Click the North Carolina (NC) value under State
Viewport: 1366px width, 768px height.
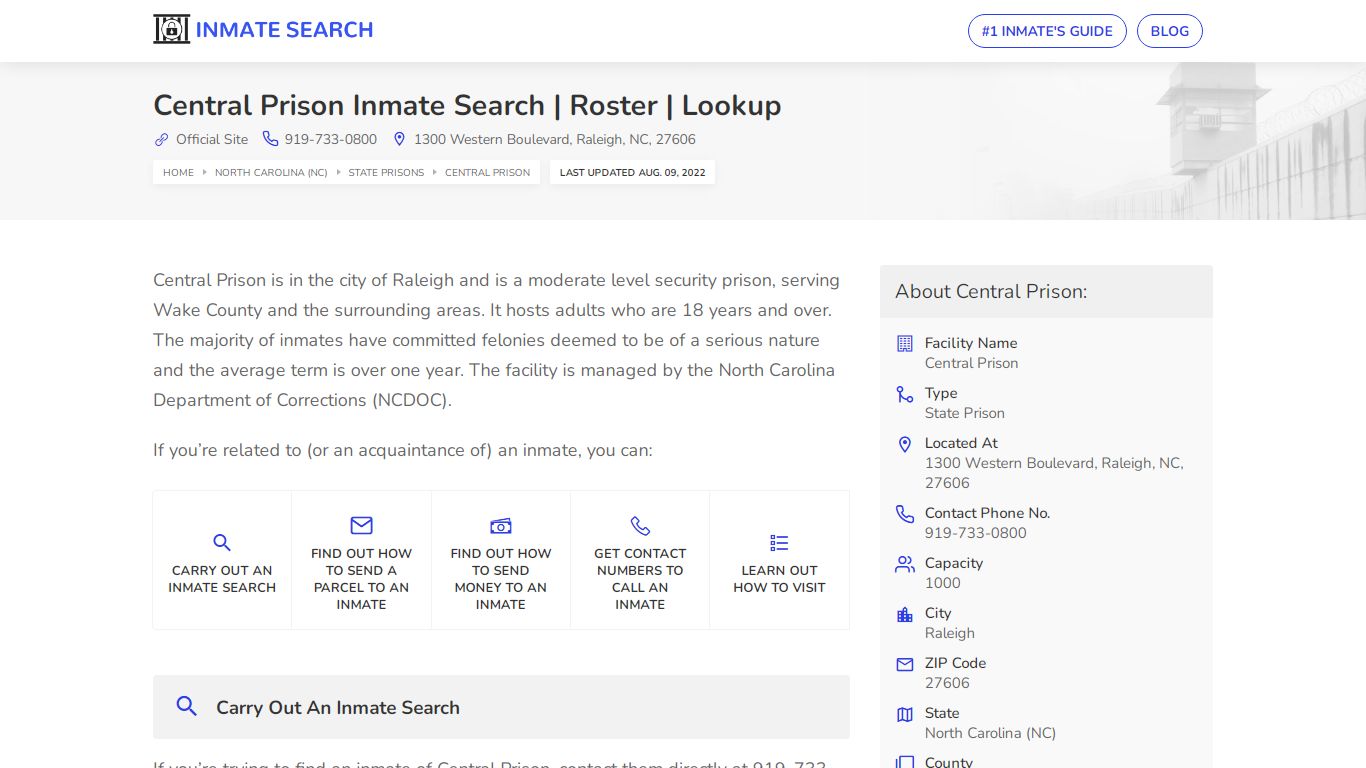point(990,733)
